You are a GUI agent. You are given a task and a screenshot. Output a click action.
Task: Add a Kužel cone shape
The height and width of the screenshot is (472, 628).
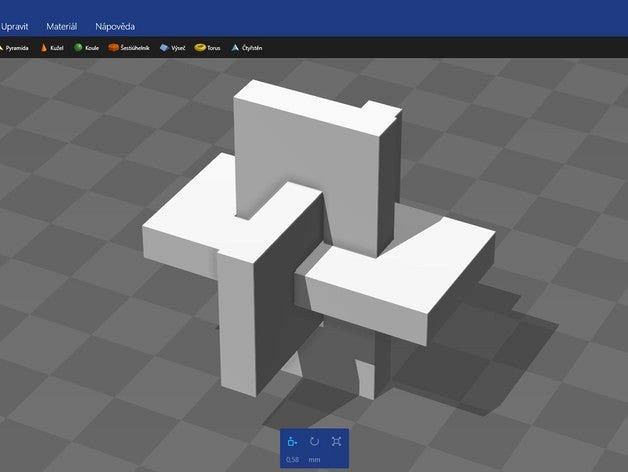coord(56,47)
